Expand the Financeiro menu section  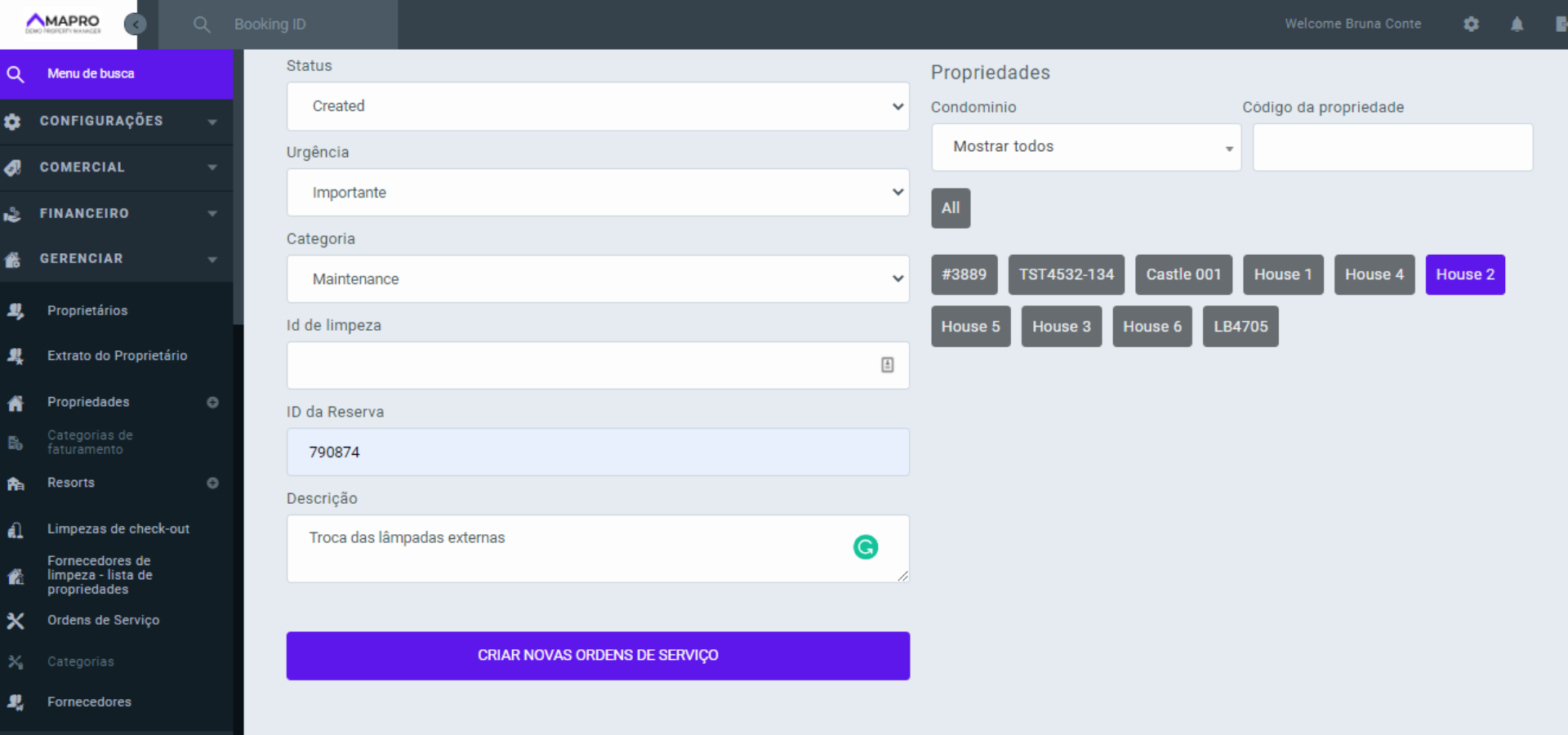(116, 213)
